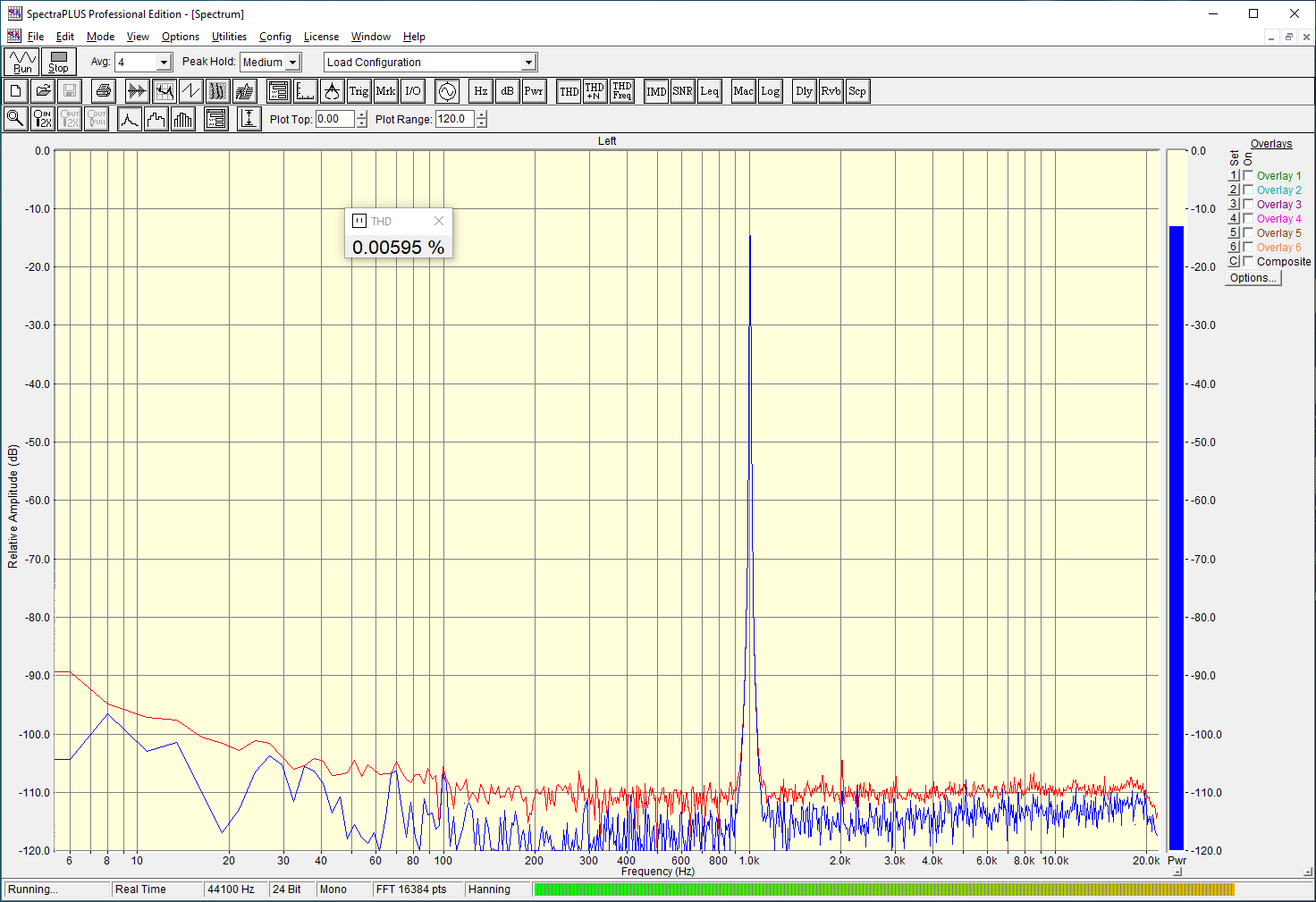Enable the Overlay 6 checkbox
Image resolution: width=1316 pixels, height=902 pixels.
1248,248
